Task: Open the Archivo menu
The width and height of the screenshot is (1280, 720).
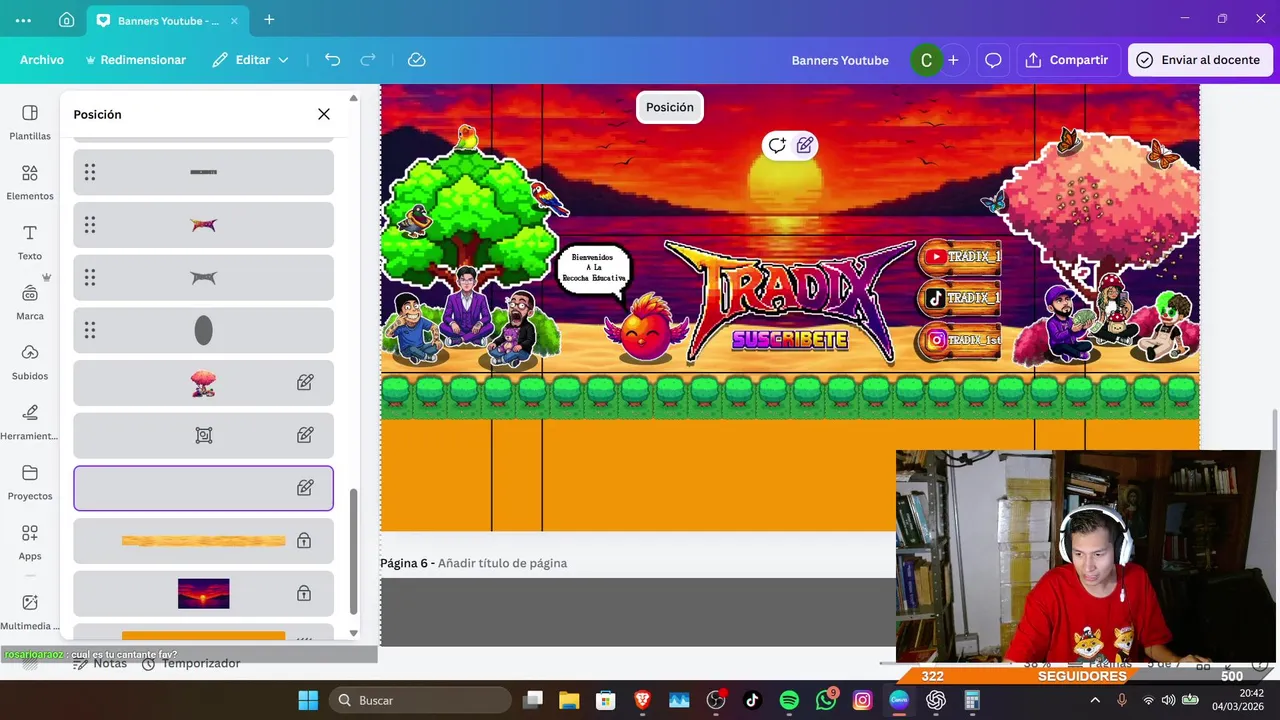Action: [42, 60]
